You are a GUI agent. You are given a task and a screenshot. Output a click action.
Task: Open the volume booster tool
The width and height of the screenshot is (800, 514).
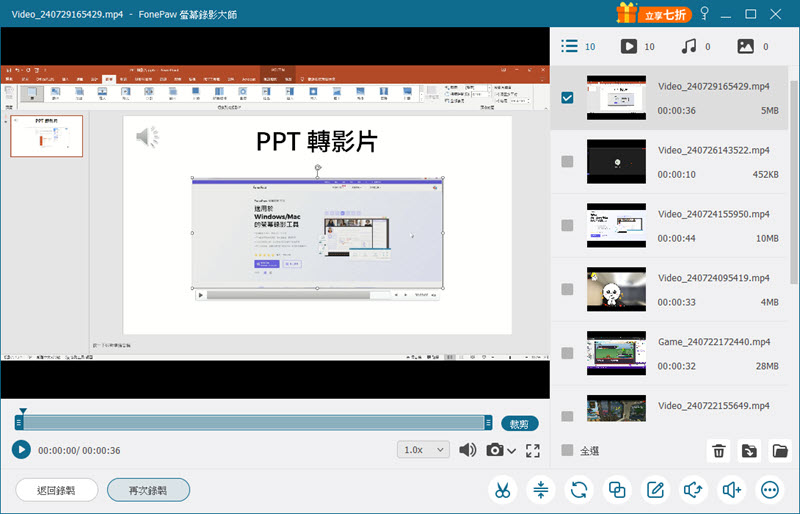pyautogui.click(x=732, y=490)
